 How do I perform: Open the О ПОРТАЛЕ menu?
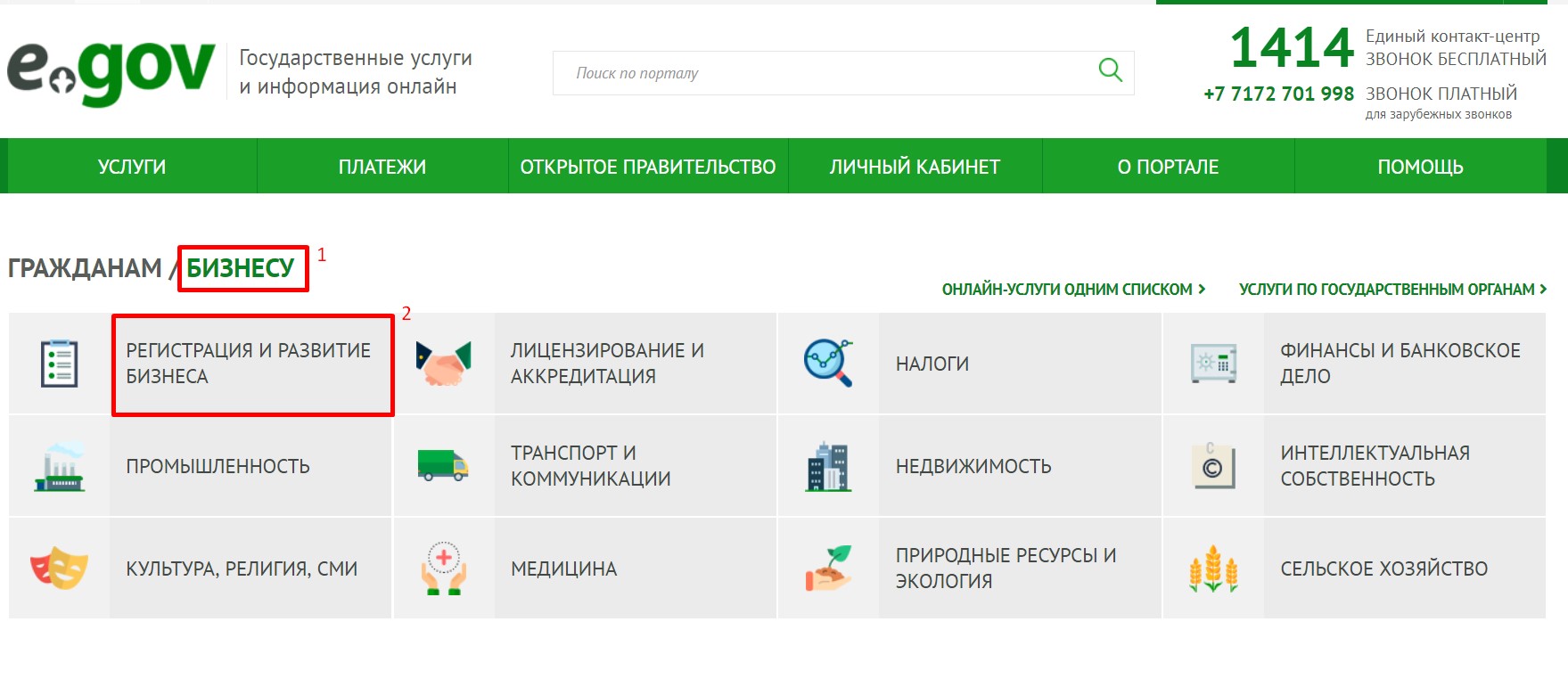pos(1169,167)
